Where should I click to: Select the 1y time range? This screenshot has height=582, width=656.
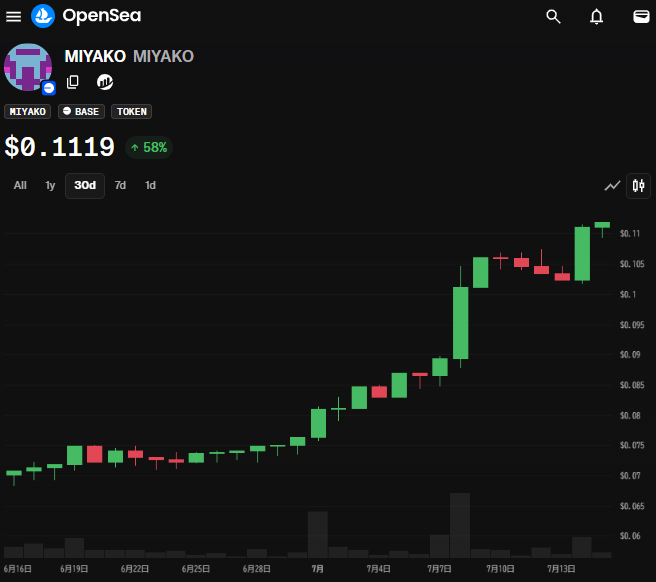50,185
